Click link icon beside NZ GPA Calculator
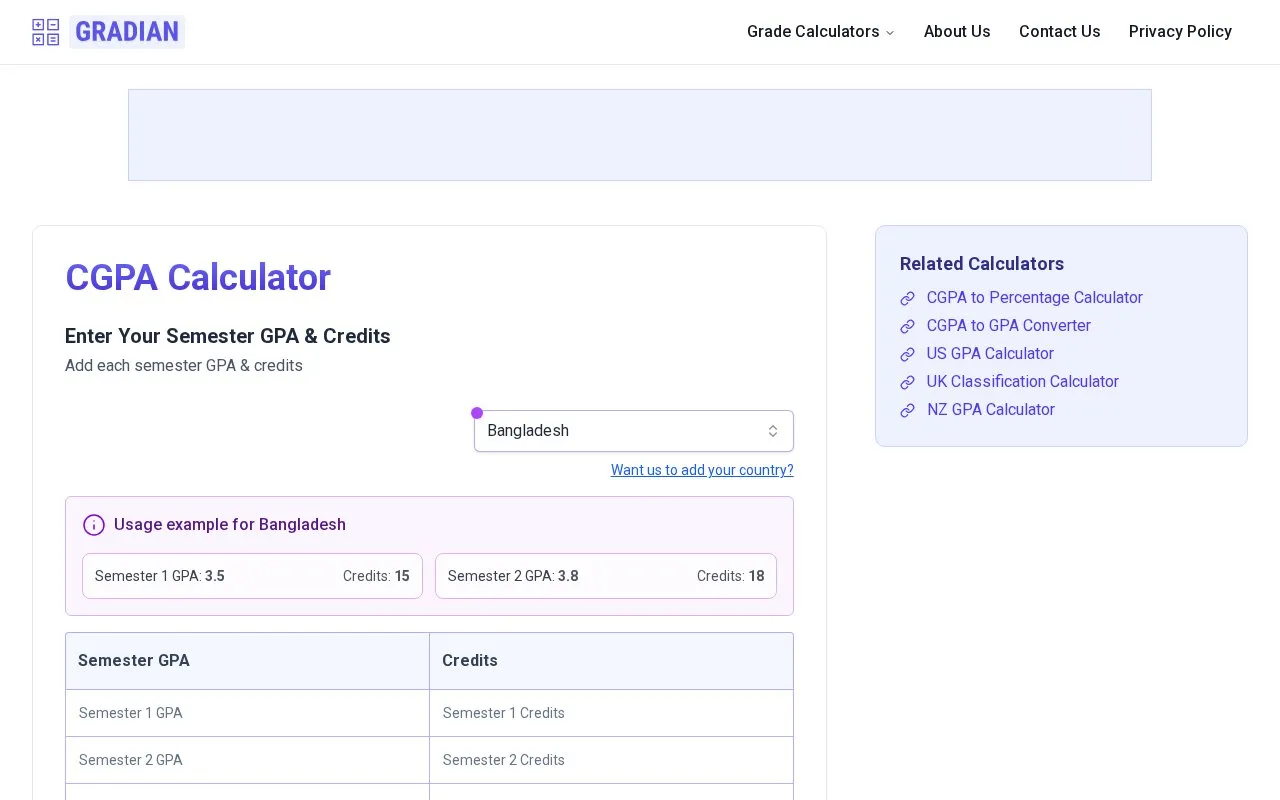This screenshot has width=1280, height=800. pos(907,411)
